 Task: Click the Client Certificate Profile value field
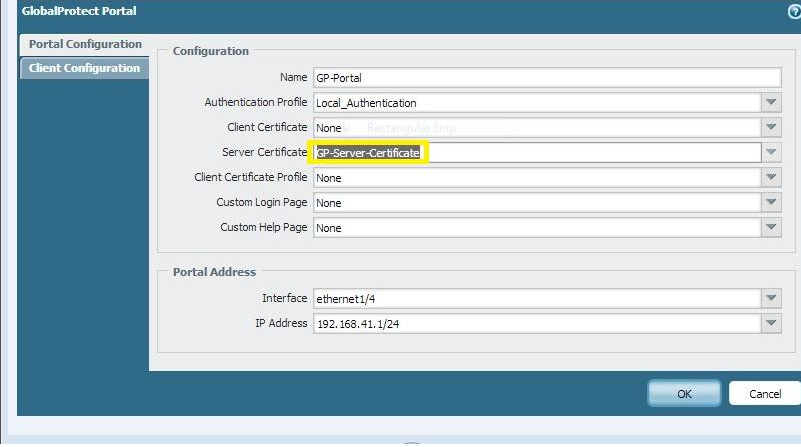(x=535, y=178)
